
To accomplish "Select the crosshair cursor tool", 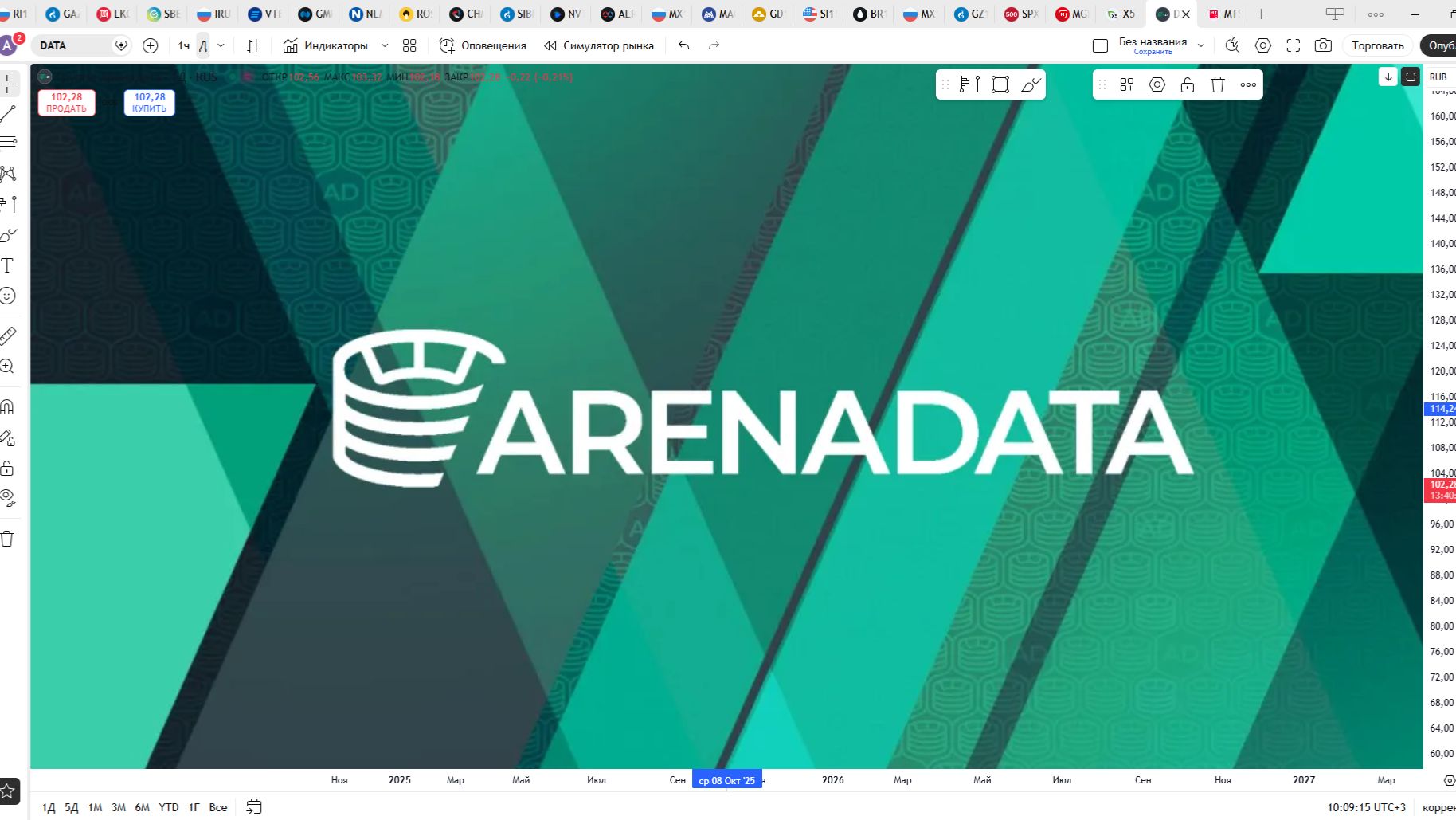I will (8, 83).
